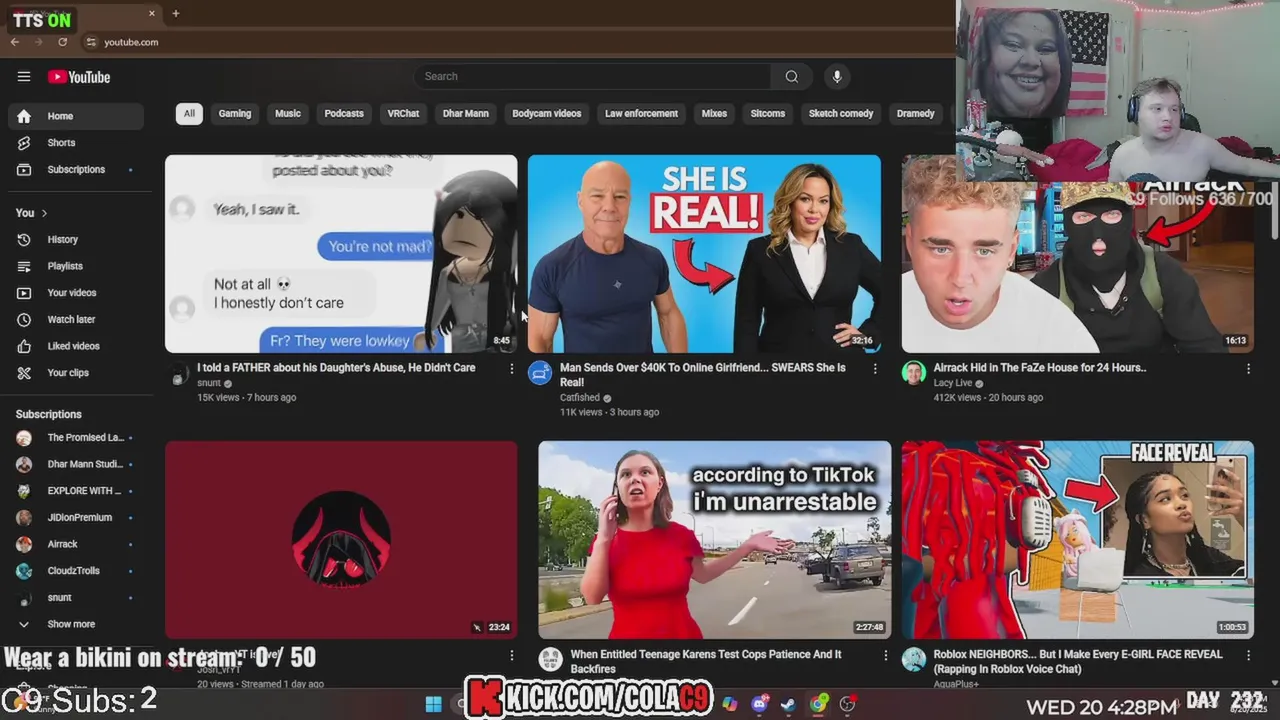
Task: Open video title 'Man Sends Over $40K To Online Girlfriend'
Action: point(703,375)
